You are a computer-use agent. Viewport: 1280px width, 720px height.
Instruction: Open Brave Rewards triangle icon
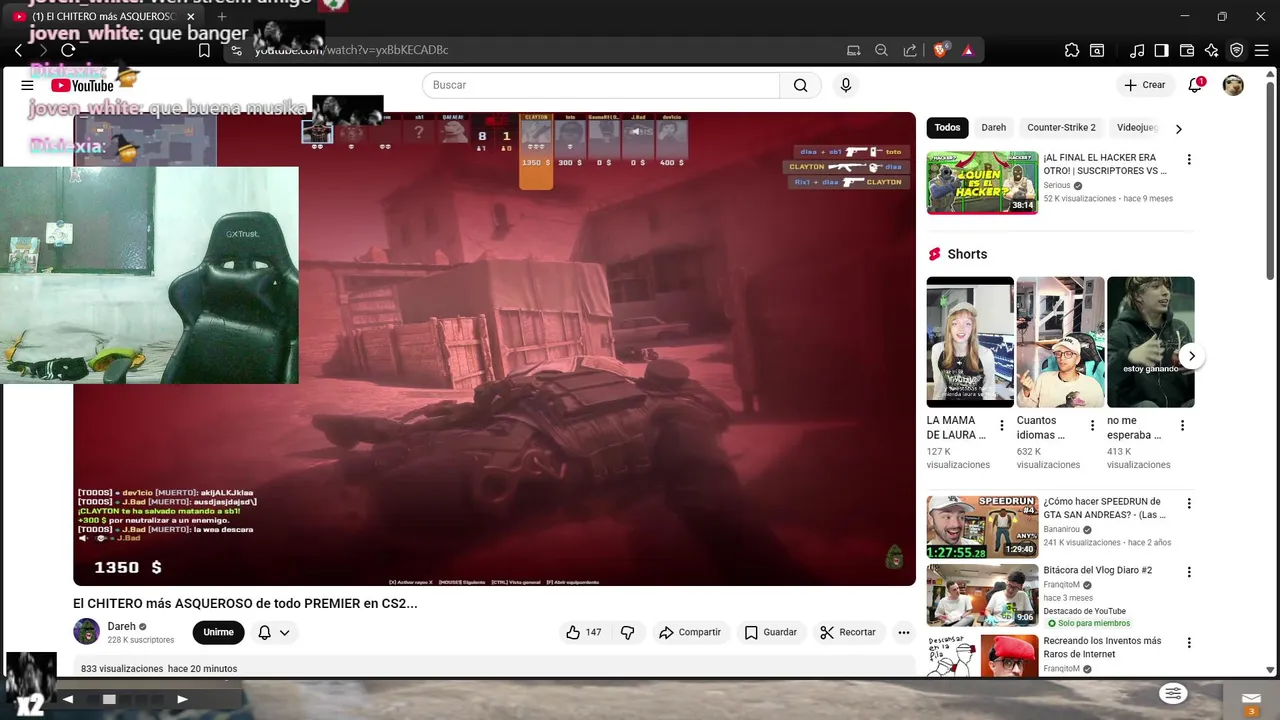coord(968,50)
